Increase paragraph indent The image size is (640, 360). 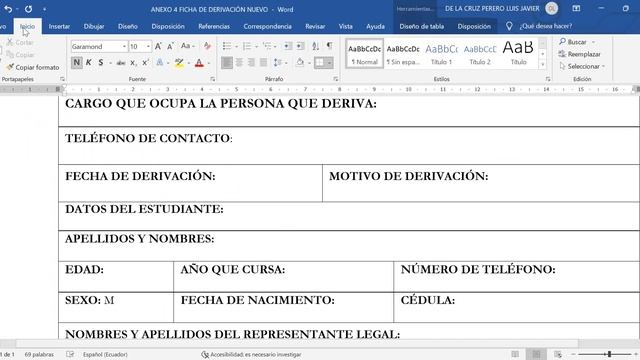[x=300, y=46]
